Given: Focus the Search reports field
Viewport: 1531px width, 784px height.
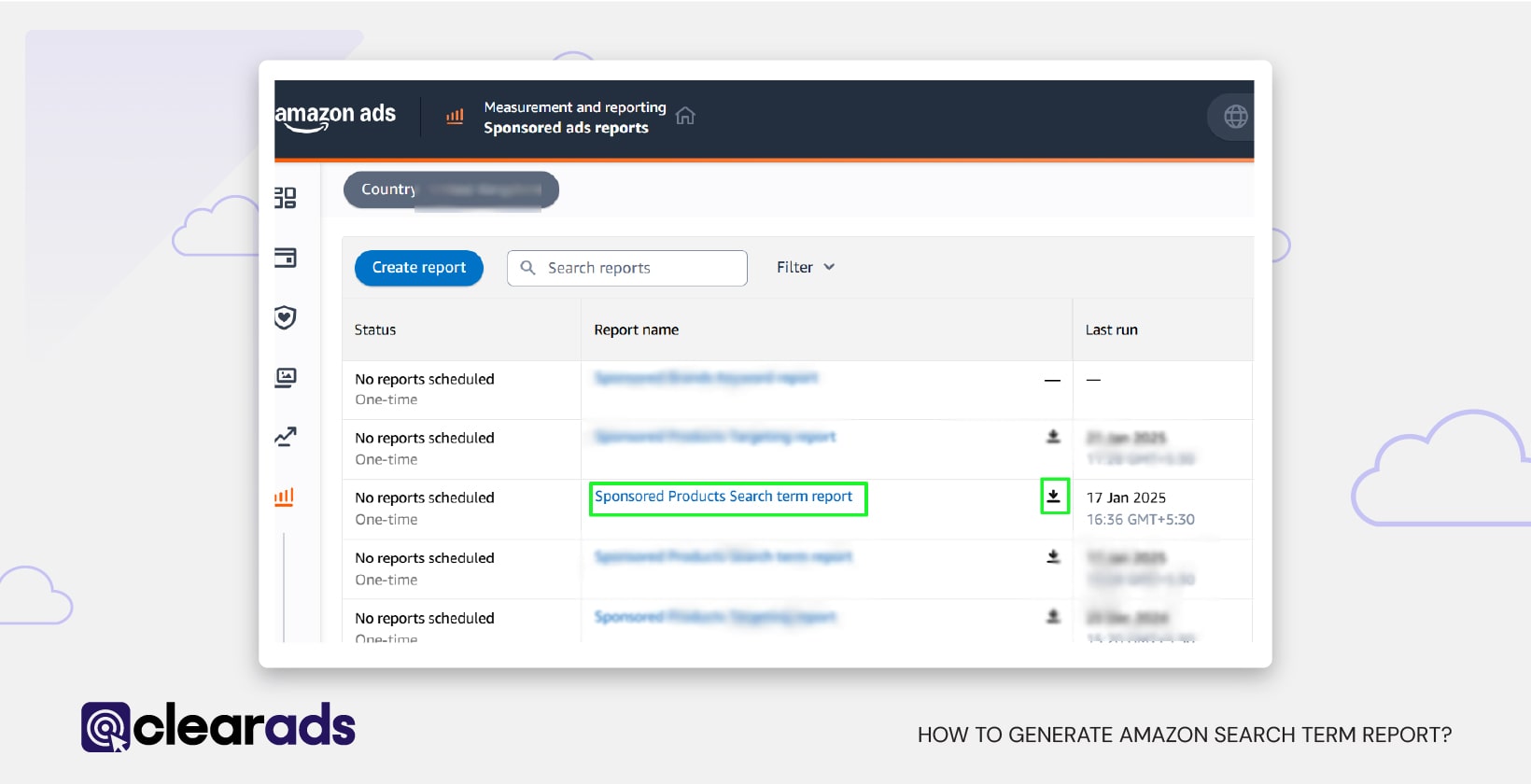Looking at the screenshot, I should pos(627,268).
